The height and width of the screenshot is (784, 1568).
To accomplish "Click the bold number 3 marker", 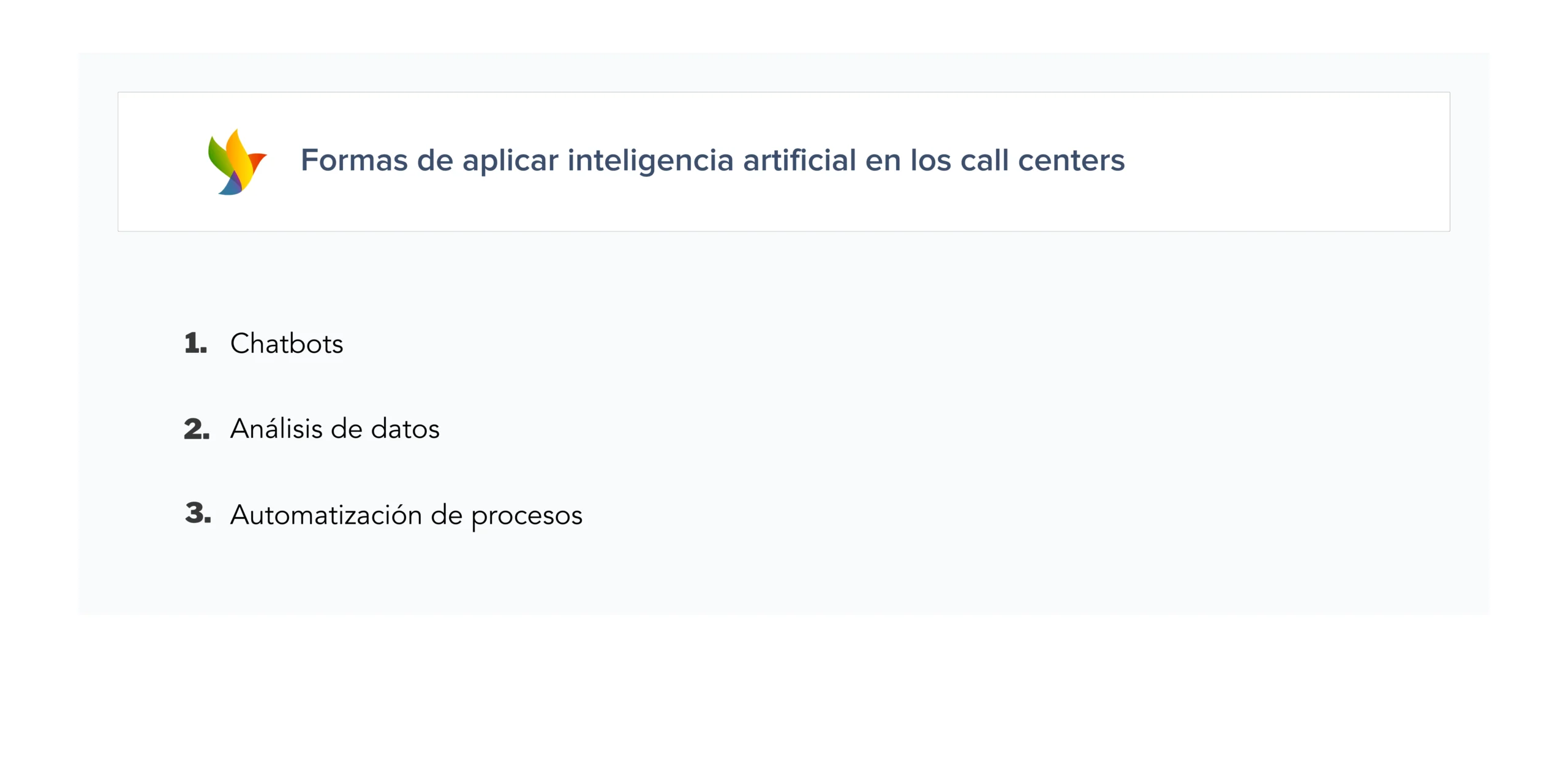I will 197,513.
